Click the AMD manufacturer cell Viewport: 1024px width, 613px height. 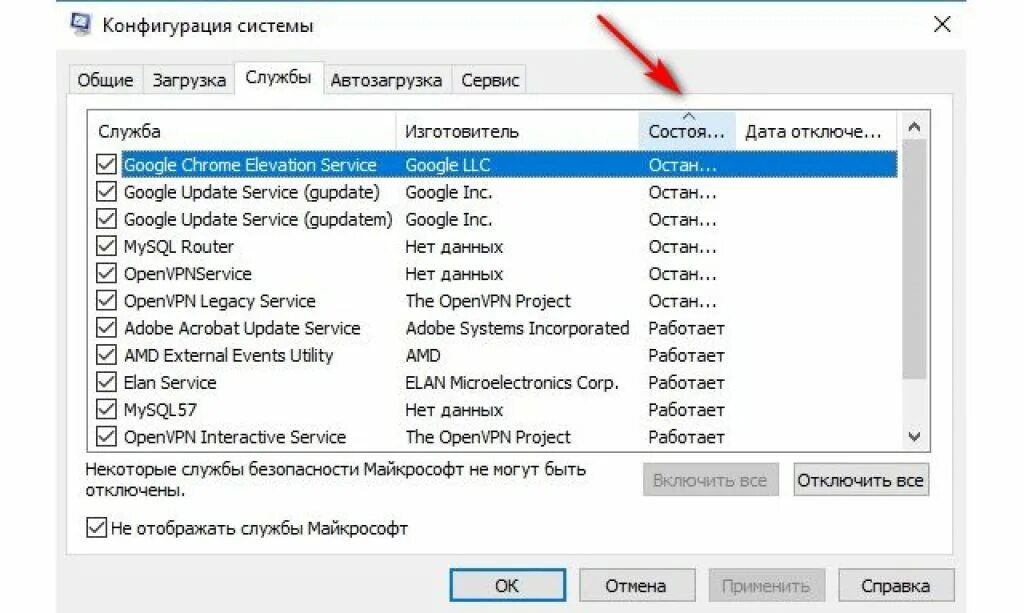[423, 355]
